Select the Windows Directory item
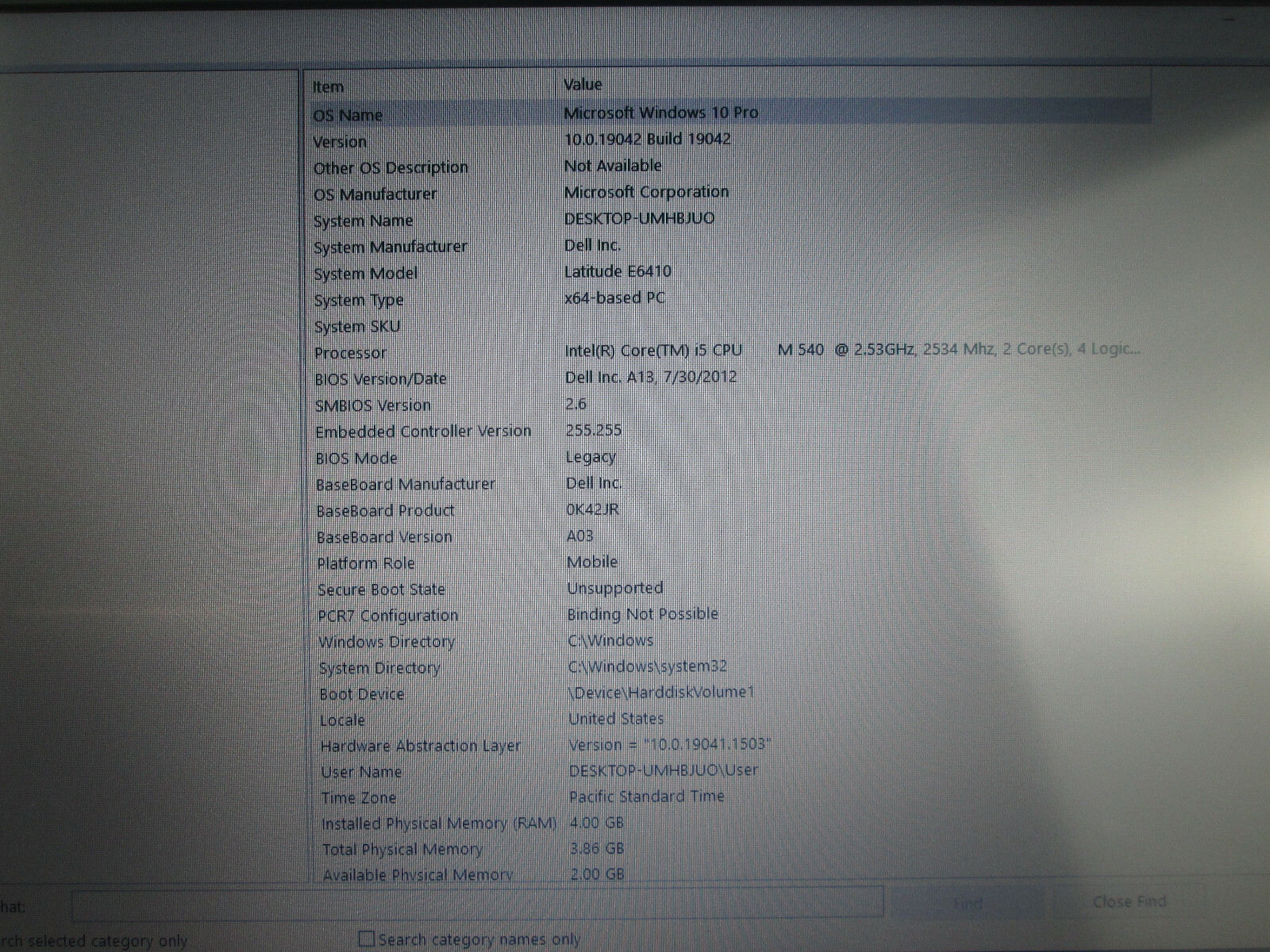1270x952 pixels. click(387, 642)
